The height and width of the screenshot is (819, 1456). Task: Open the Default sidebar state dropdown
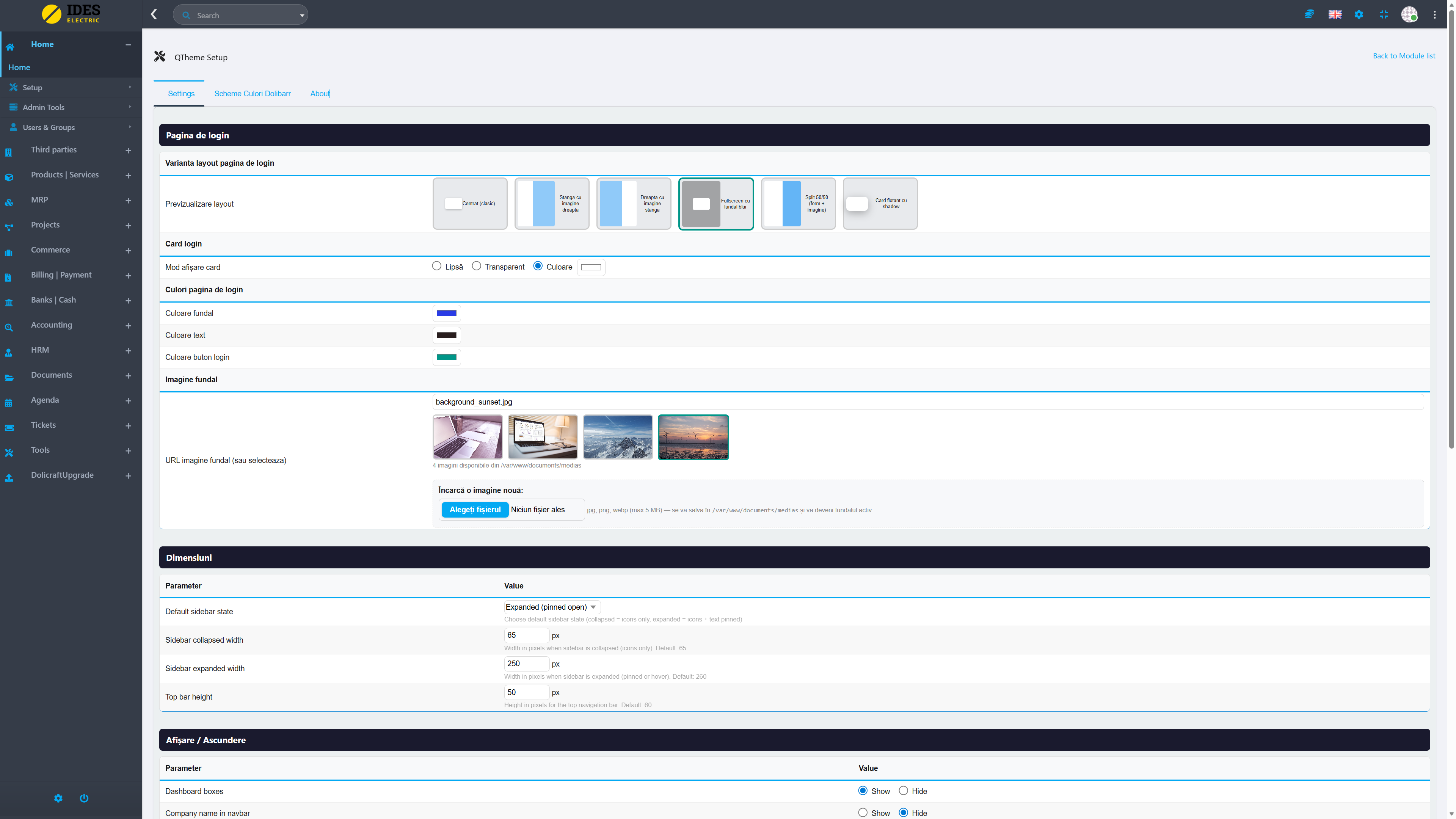click(x=551, y=607)
